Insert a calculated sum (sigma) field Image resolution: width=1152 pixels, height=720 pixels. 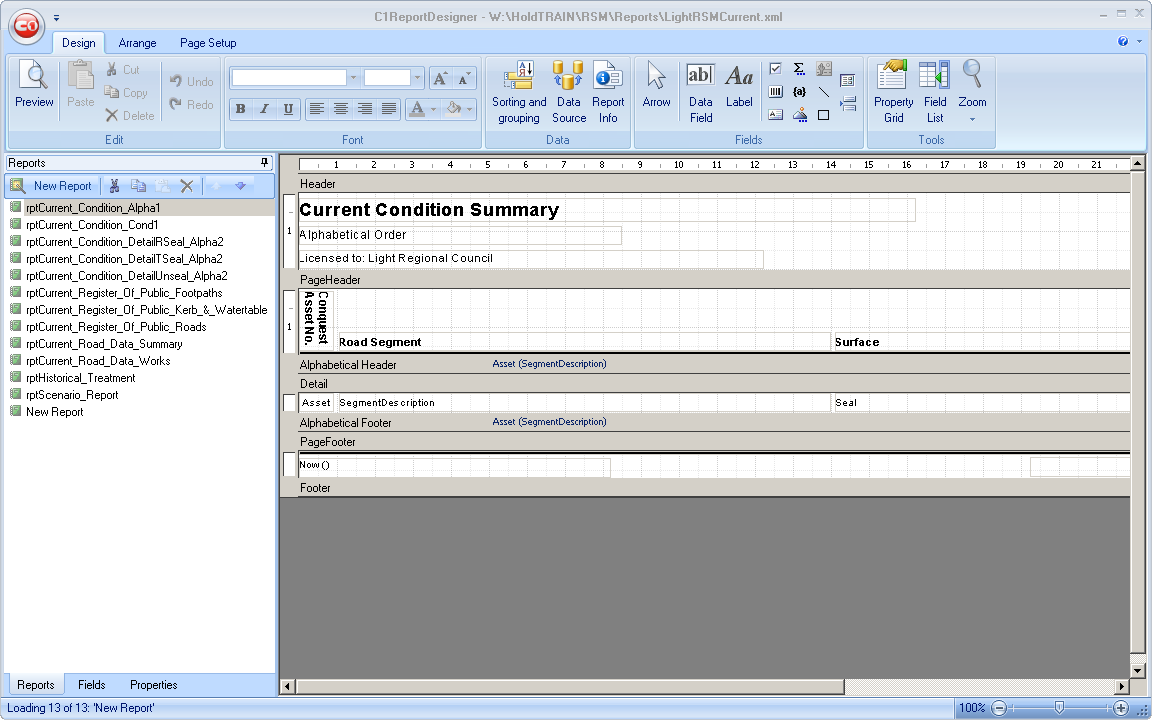799,68
